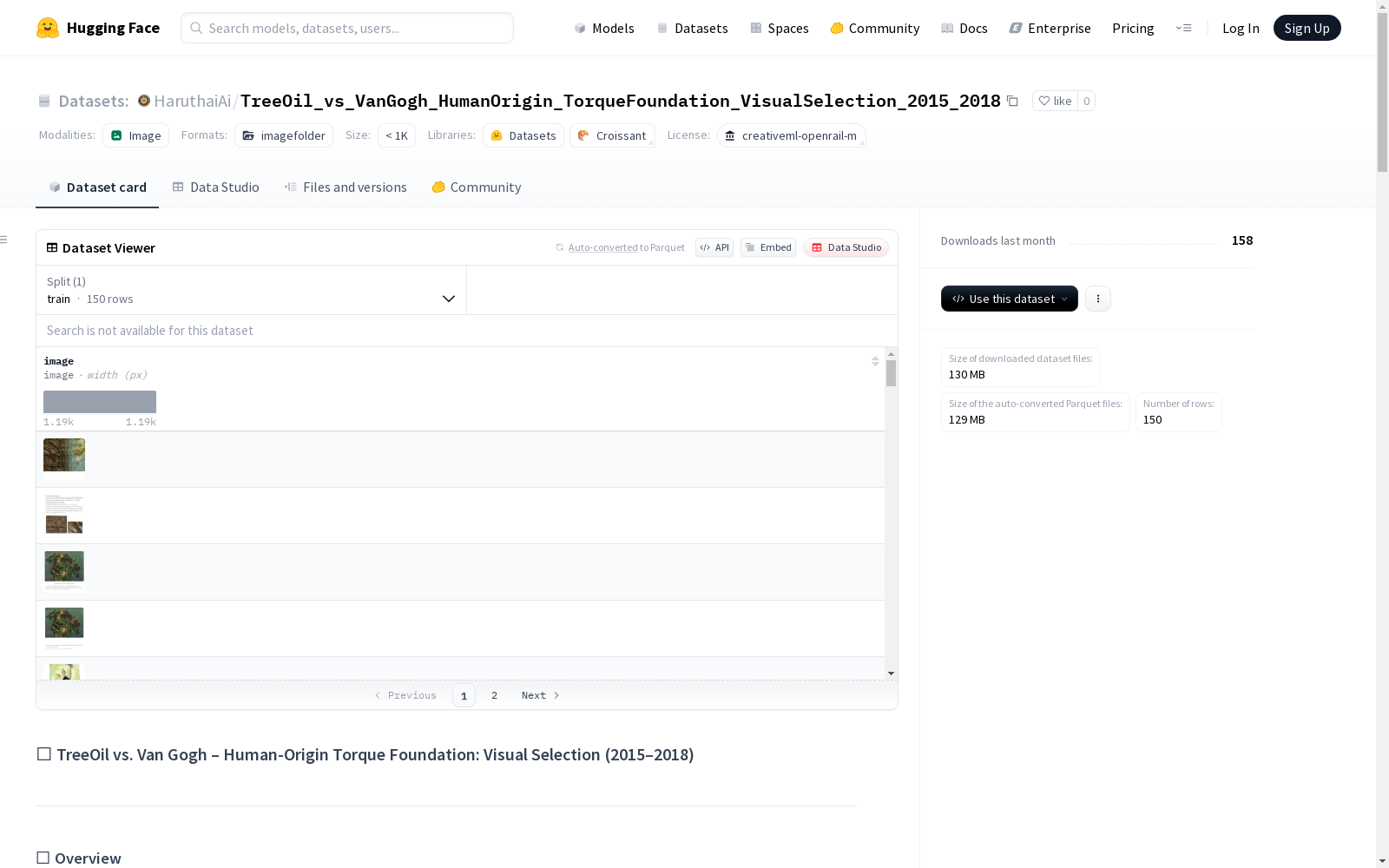
Task: Click the Datasets breadcrumb icon
Action: pyautogui.click(x=44, y=101)
